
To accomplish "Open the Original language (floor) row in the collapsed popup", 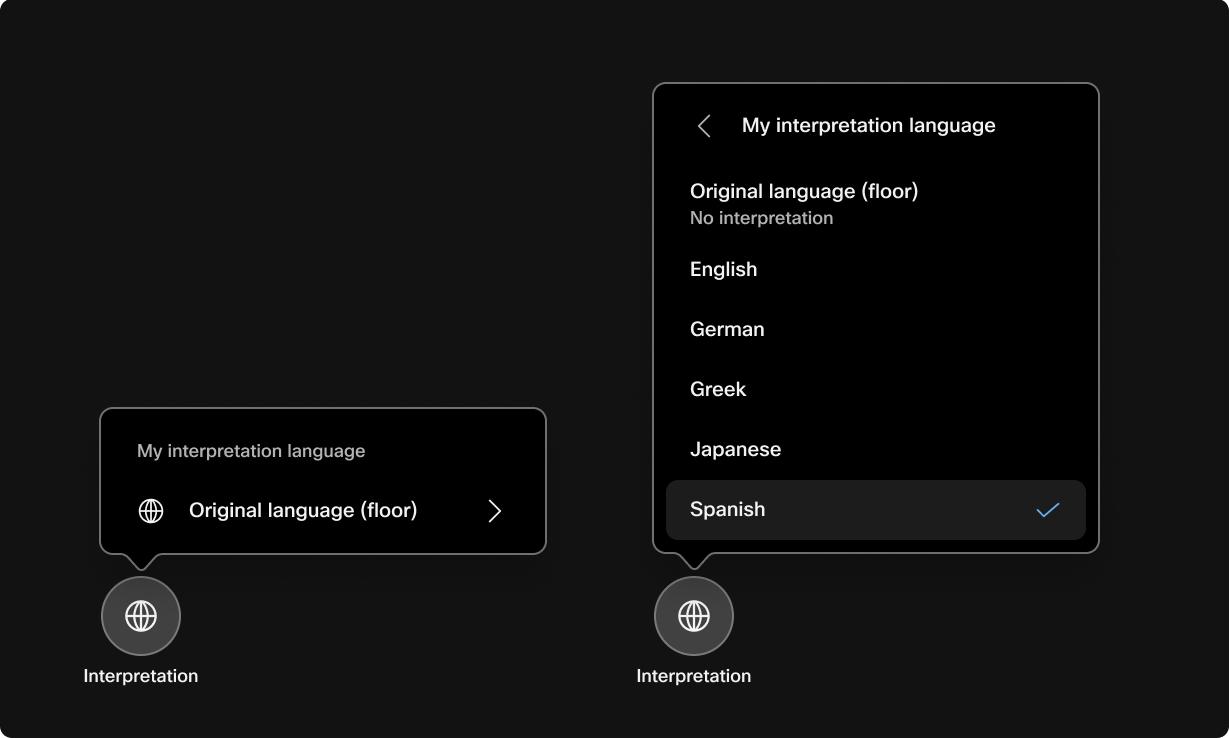I will [303, 511].
